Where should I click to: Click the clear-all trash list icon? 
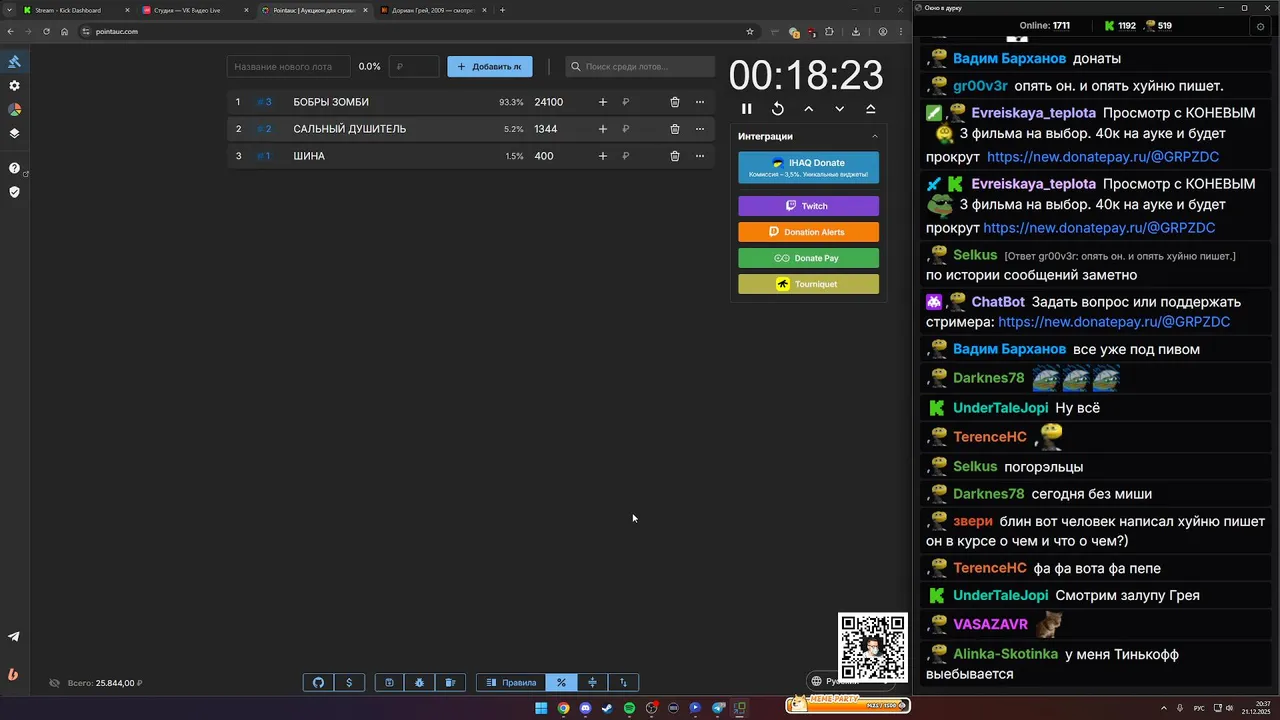(450, 683)
